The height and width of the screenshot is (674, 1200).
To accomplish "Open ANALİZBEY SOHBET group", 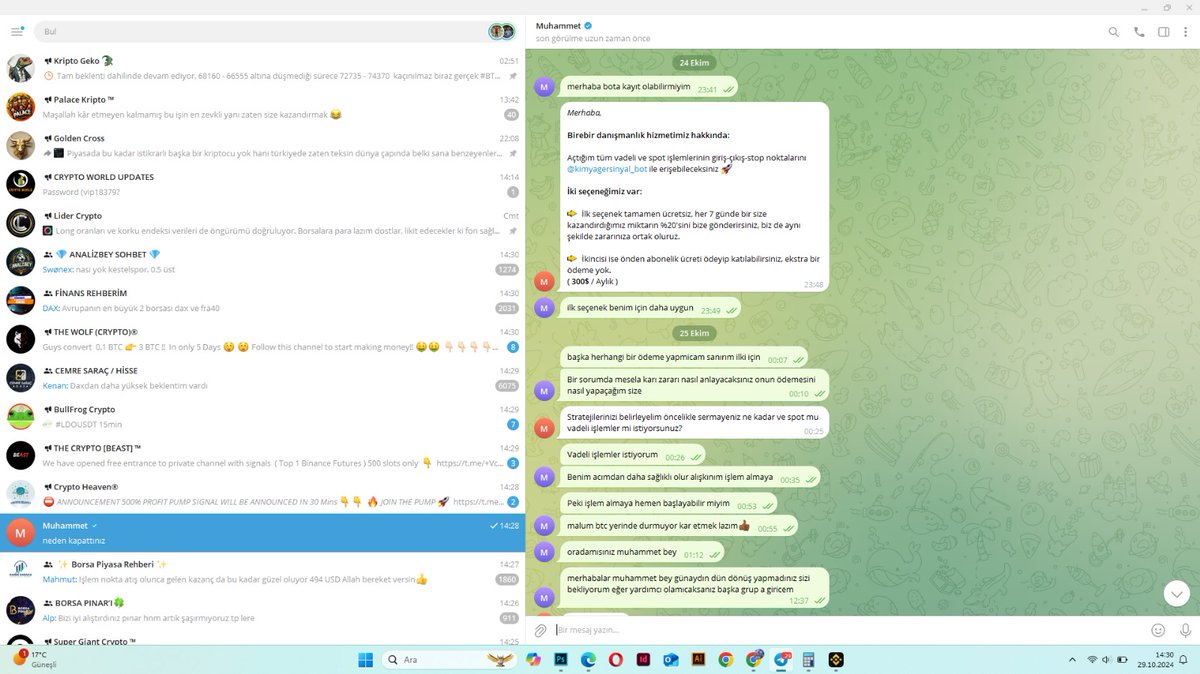I will 262,262.
